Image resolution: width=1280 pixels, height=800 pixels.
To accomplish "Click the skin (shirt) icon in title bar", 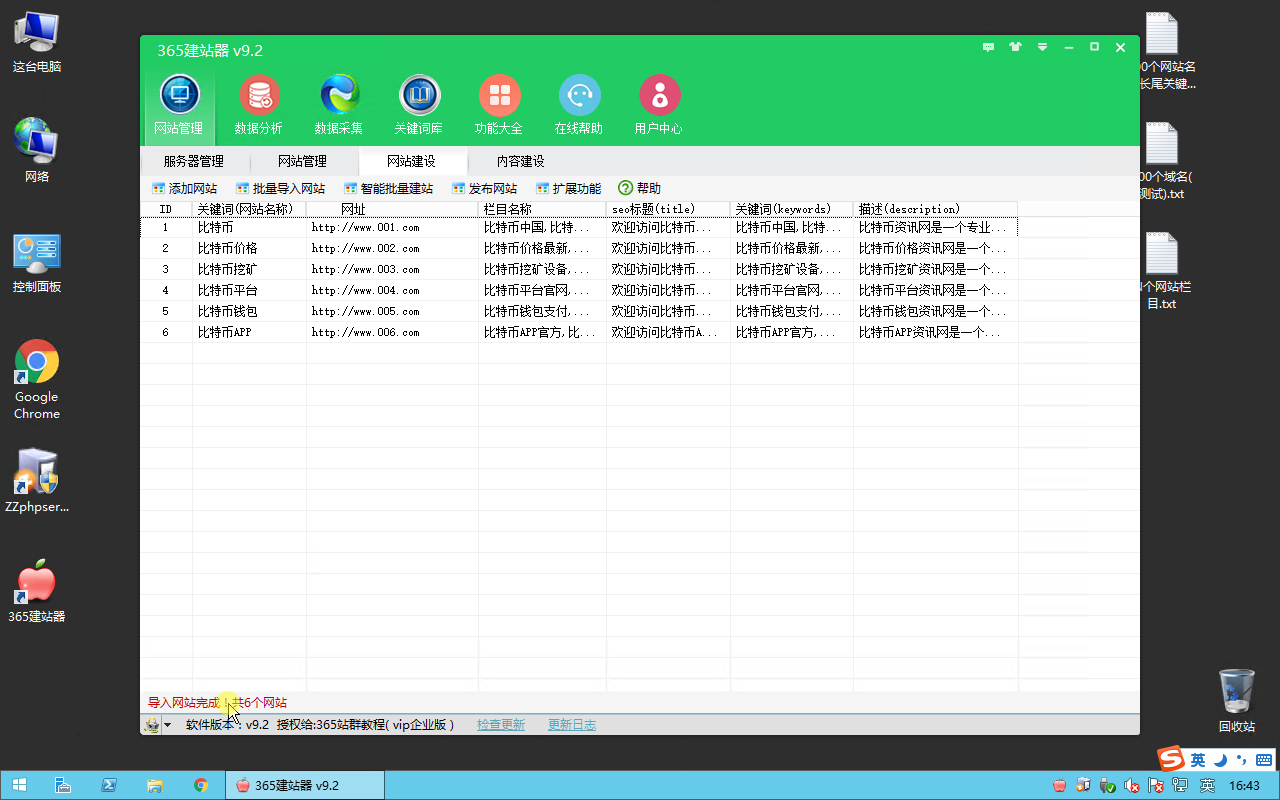I will click(x=1016, y=47).
